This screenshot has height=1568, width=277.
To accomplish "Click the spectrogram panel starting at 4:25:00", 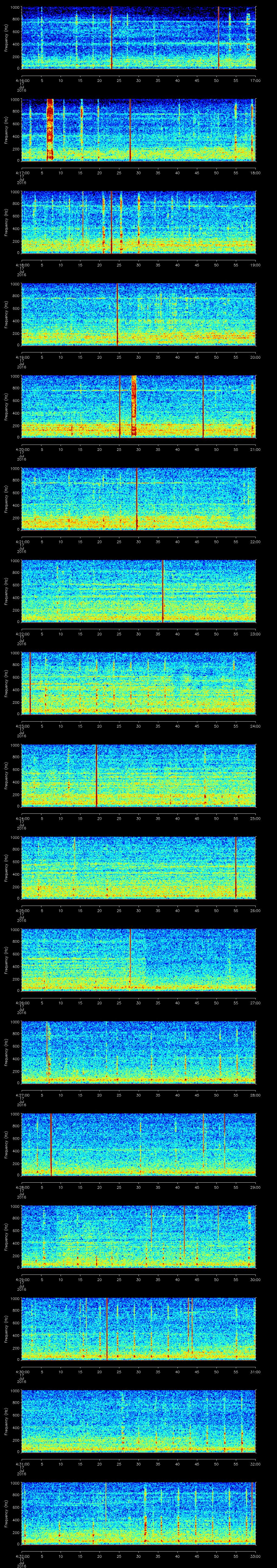I will (138, 868).
